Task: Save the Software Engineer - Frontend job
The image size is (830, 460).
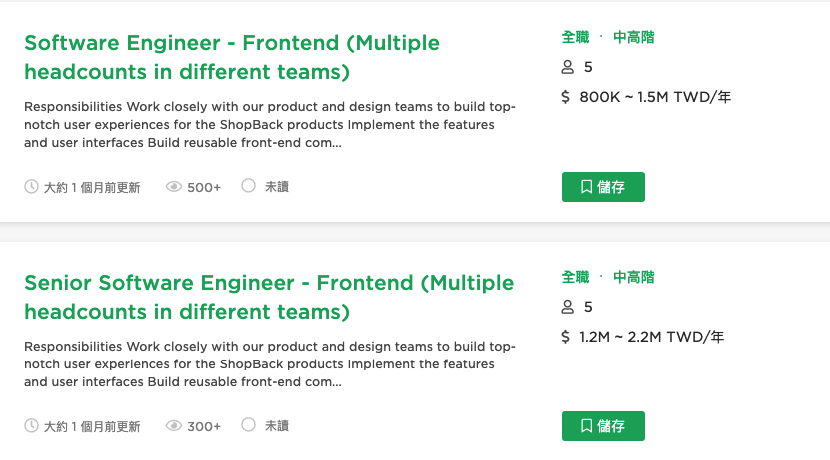Action: pyautogui.click(x=603, y=187)
